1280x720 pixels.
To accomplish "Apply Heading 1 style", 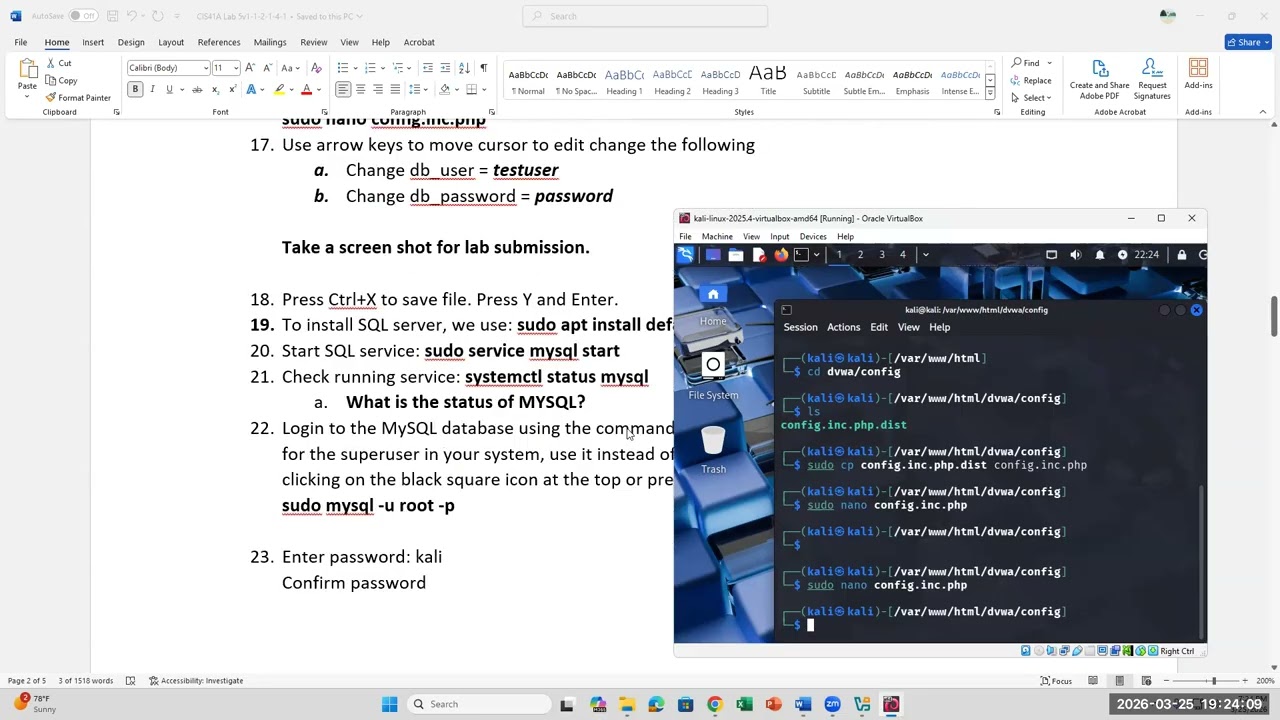I will pyautogui.click(x=624, y=81).
